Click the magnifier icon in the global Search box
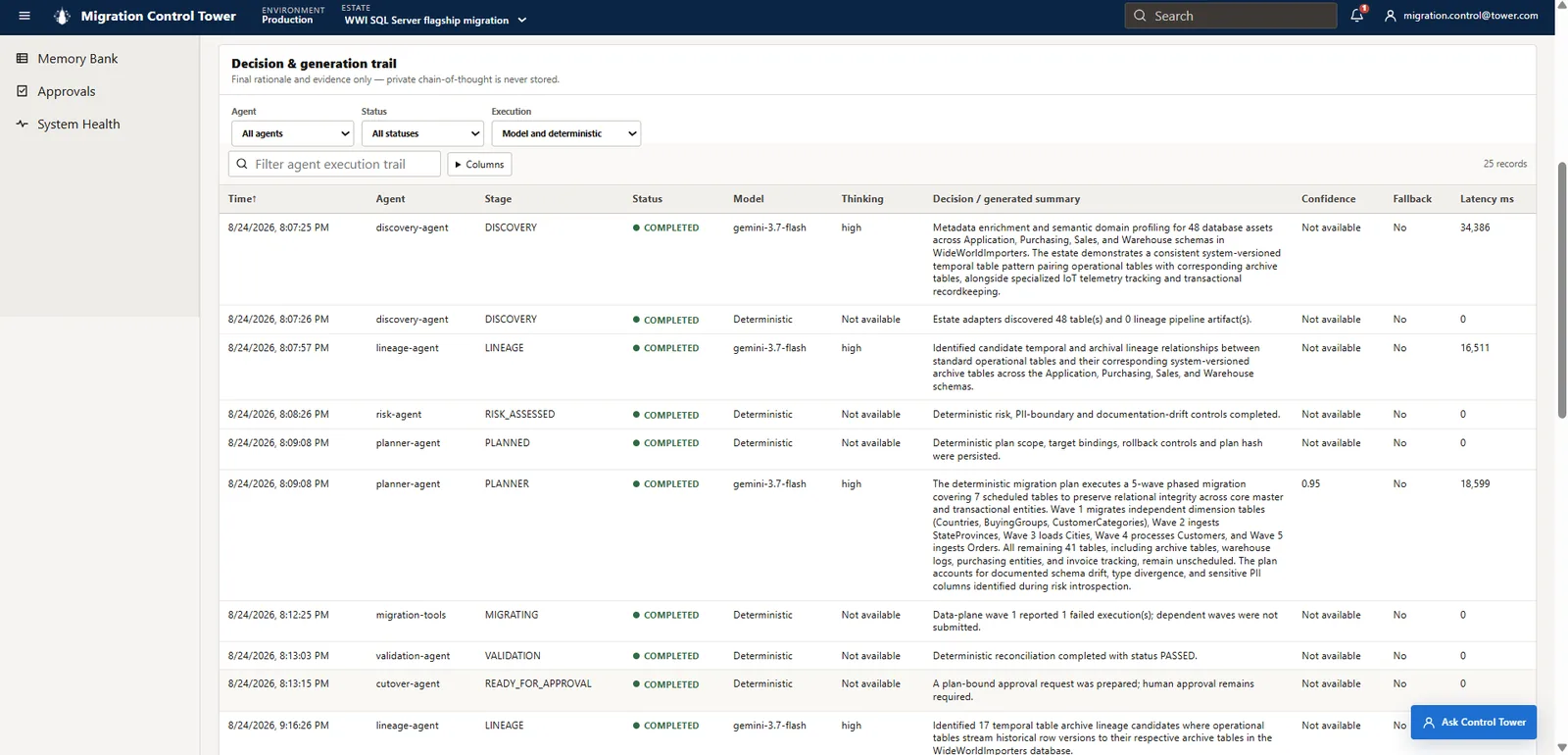The image size is (1568, 755). coord(1140,16)
